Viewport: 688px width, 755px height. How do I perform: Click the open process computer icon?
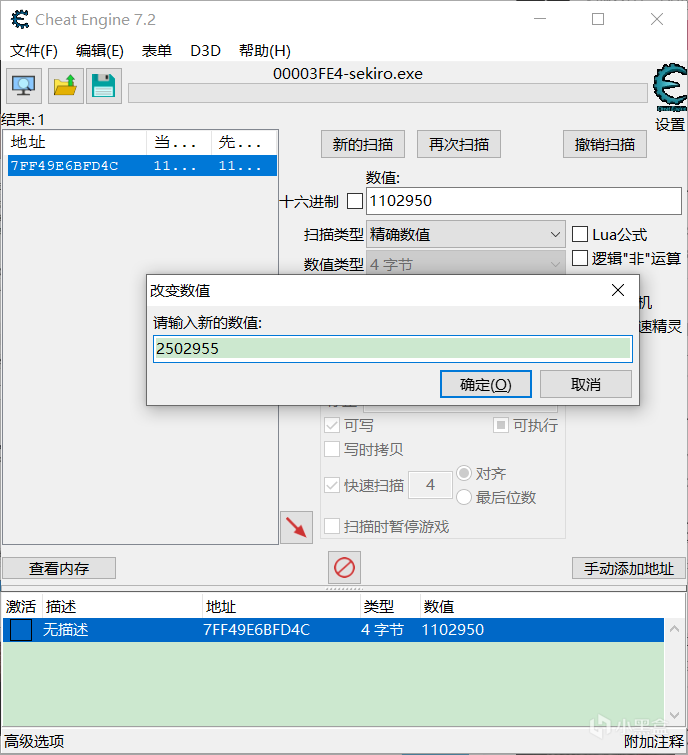(x=24, y=86)
